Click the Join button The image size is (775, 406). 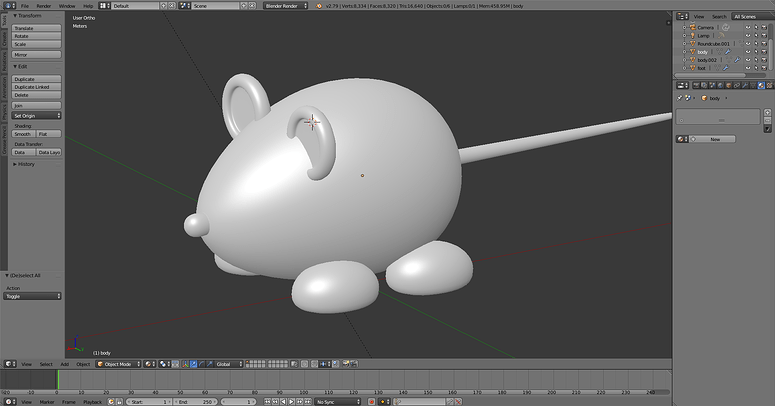(36, 105)
